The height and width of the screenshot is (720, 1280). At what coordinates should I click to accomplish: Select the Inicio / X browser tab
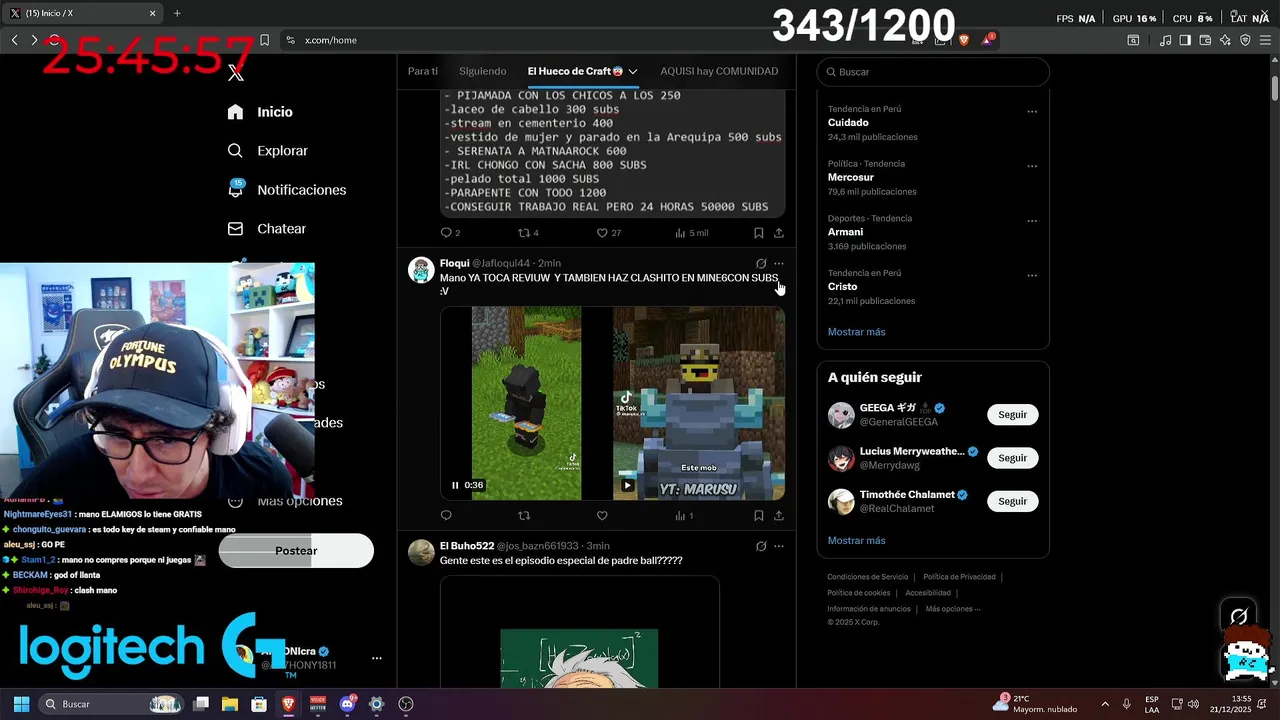click(x=85, y=13)
